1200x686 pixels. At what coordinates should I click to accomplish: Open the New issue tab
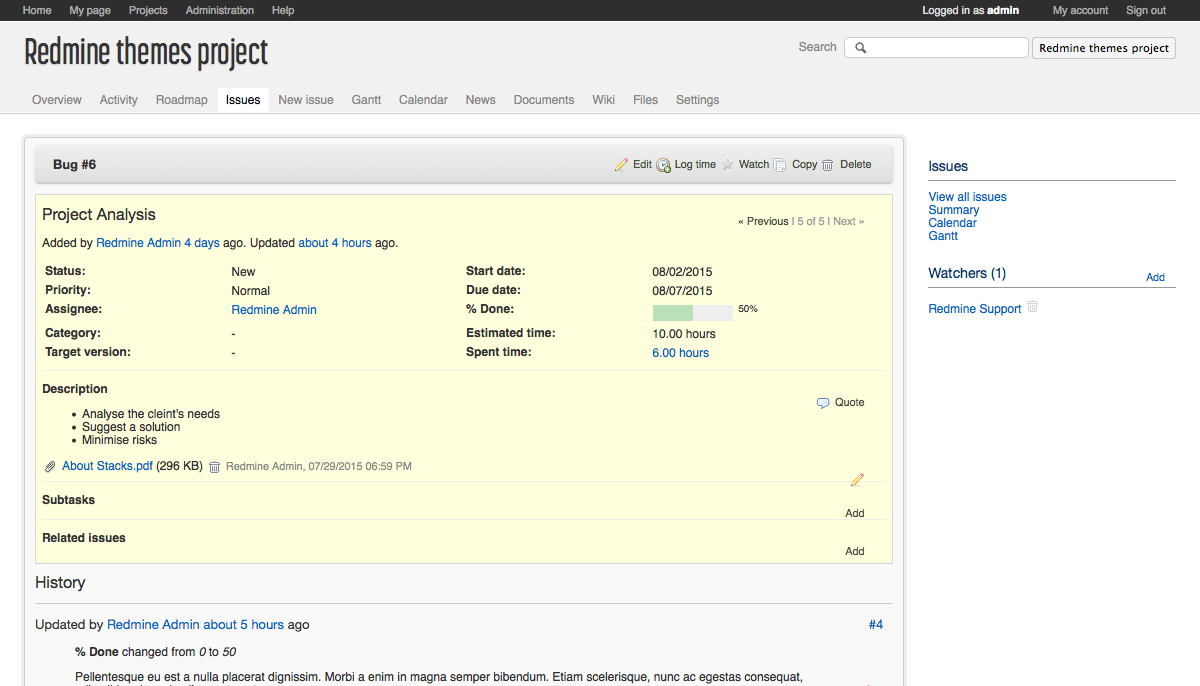[306, 100]
